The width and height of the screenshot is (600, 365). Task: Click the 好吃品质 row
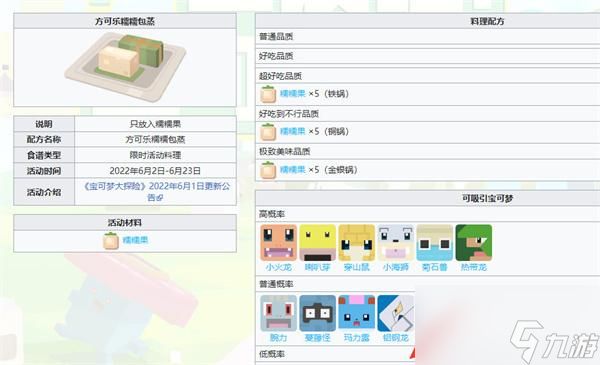(x=428, y=56)
